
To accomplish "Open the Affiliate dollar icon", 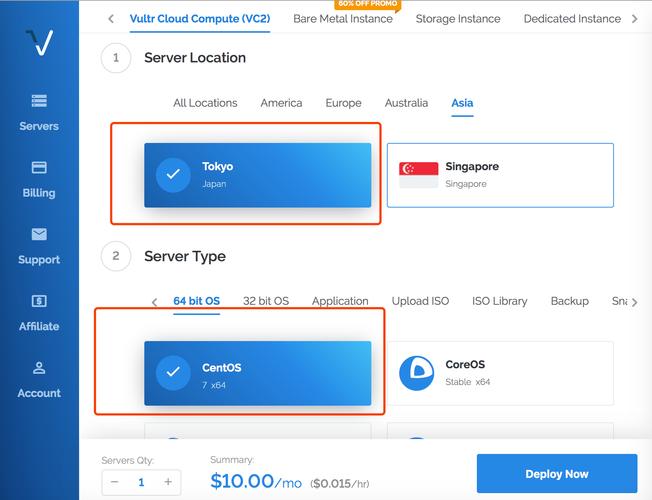I will [39, 300].
